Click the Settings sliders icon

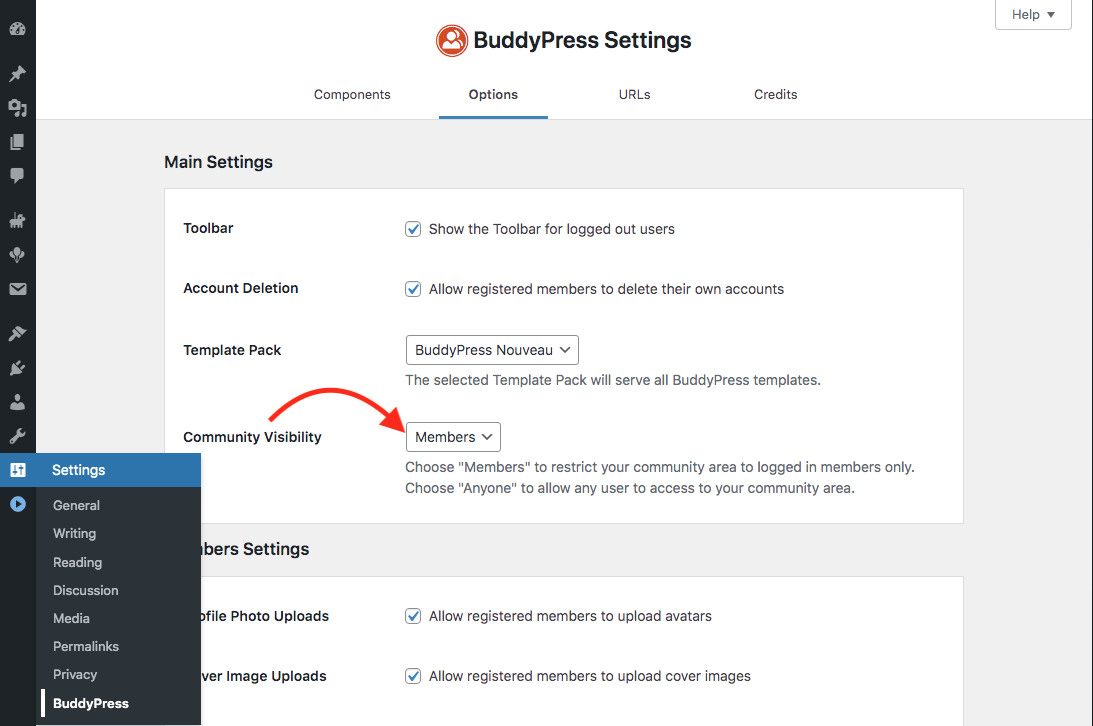pos(17,470)
